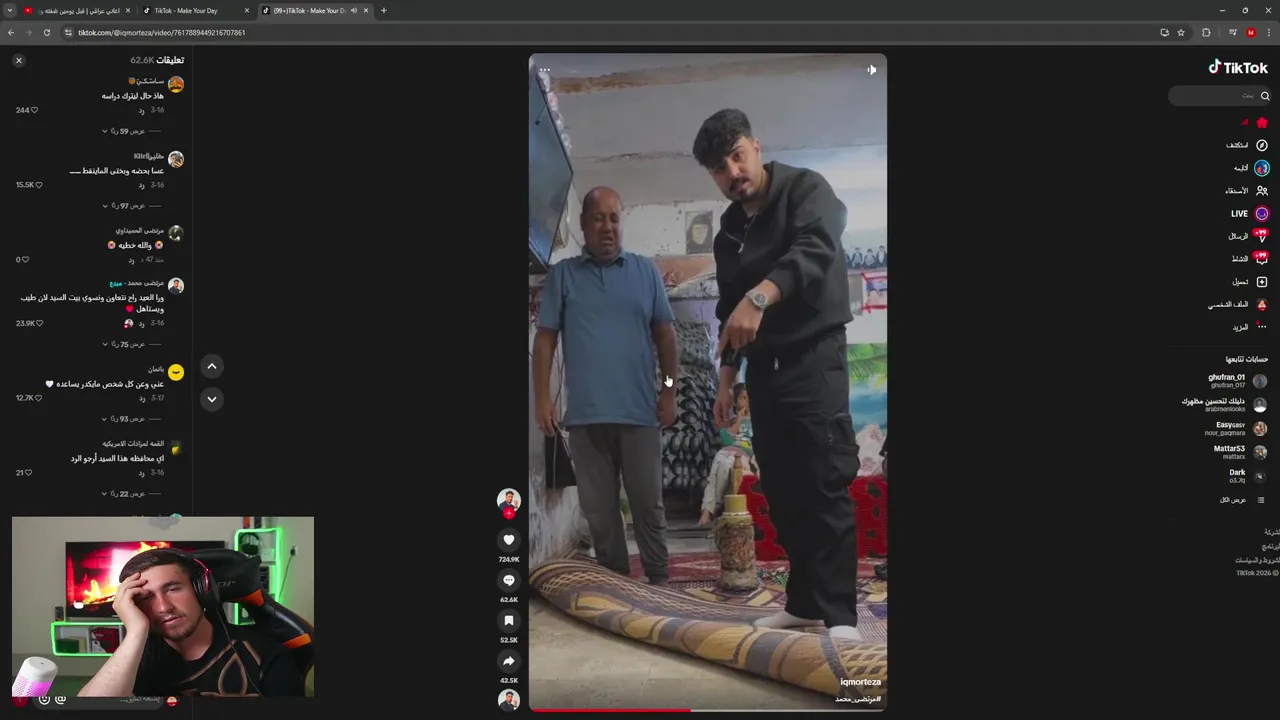Screen dimensions: 1280x720
Task: Open followed account ghufran_01
Action: (1237, 381)
